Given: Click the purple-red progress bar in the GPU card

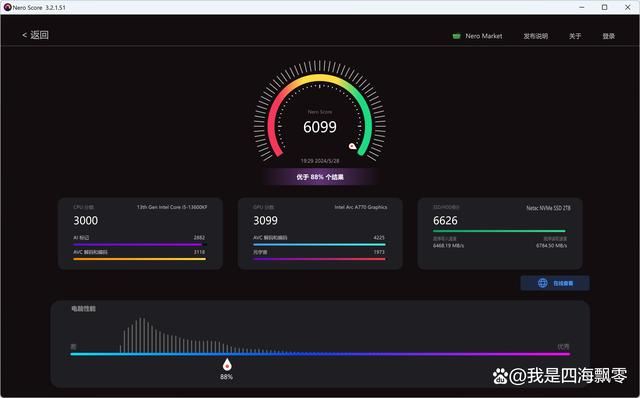Looking at the screenshot, I should pyautogui.click(x=319, y=259).
